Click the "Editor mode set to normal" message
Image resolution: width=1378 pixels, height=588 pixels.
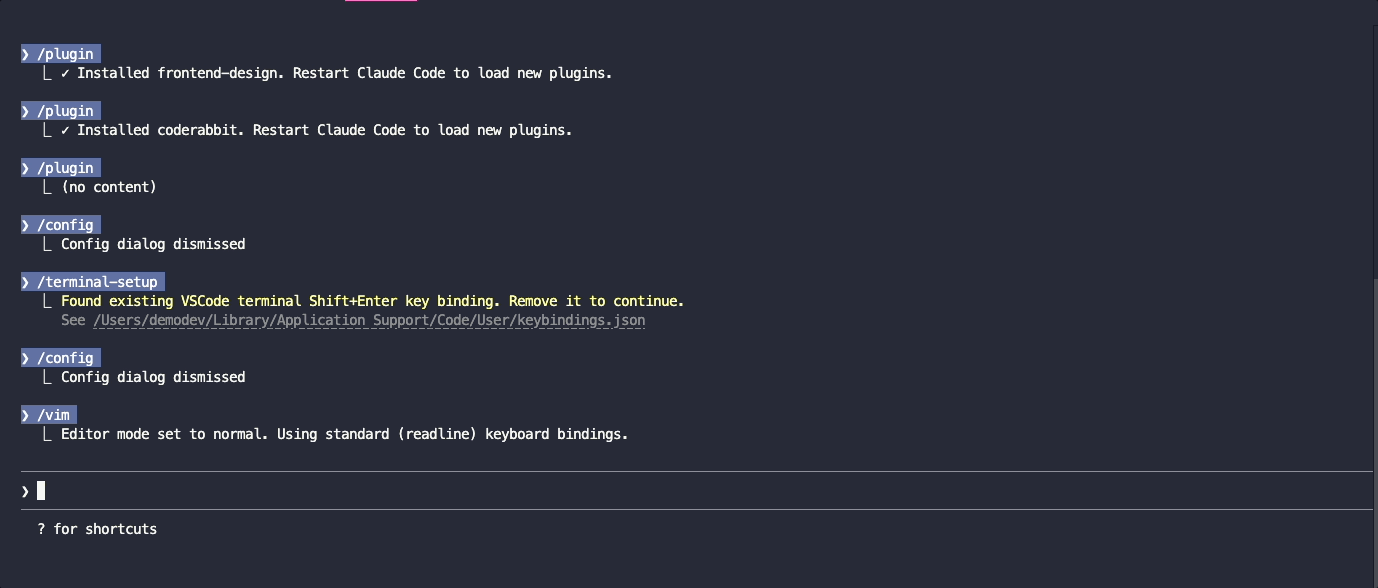(344, 434)
